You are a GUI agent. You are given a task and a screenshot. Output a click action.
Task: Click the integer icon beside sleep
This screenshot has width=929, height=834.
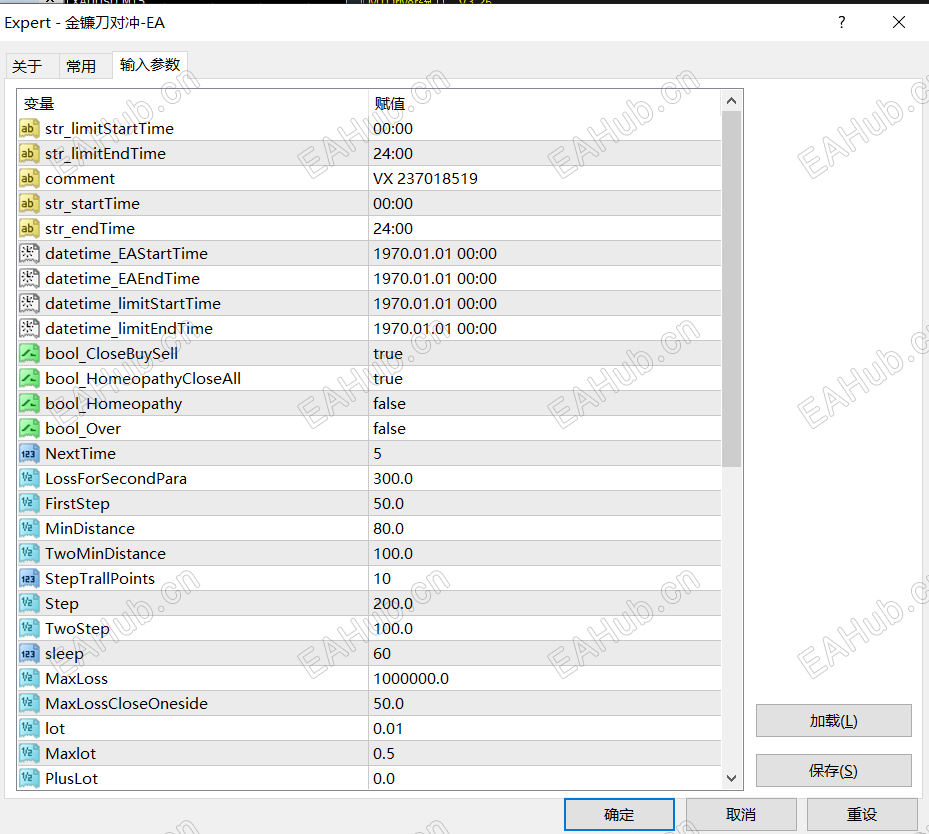tap(28, 654)
